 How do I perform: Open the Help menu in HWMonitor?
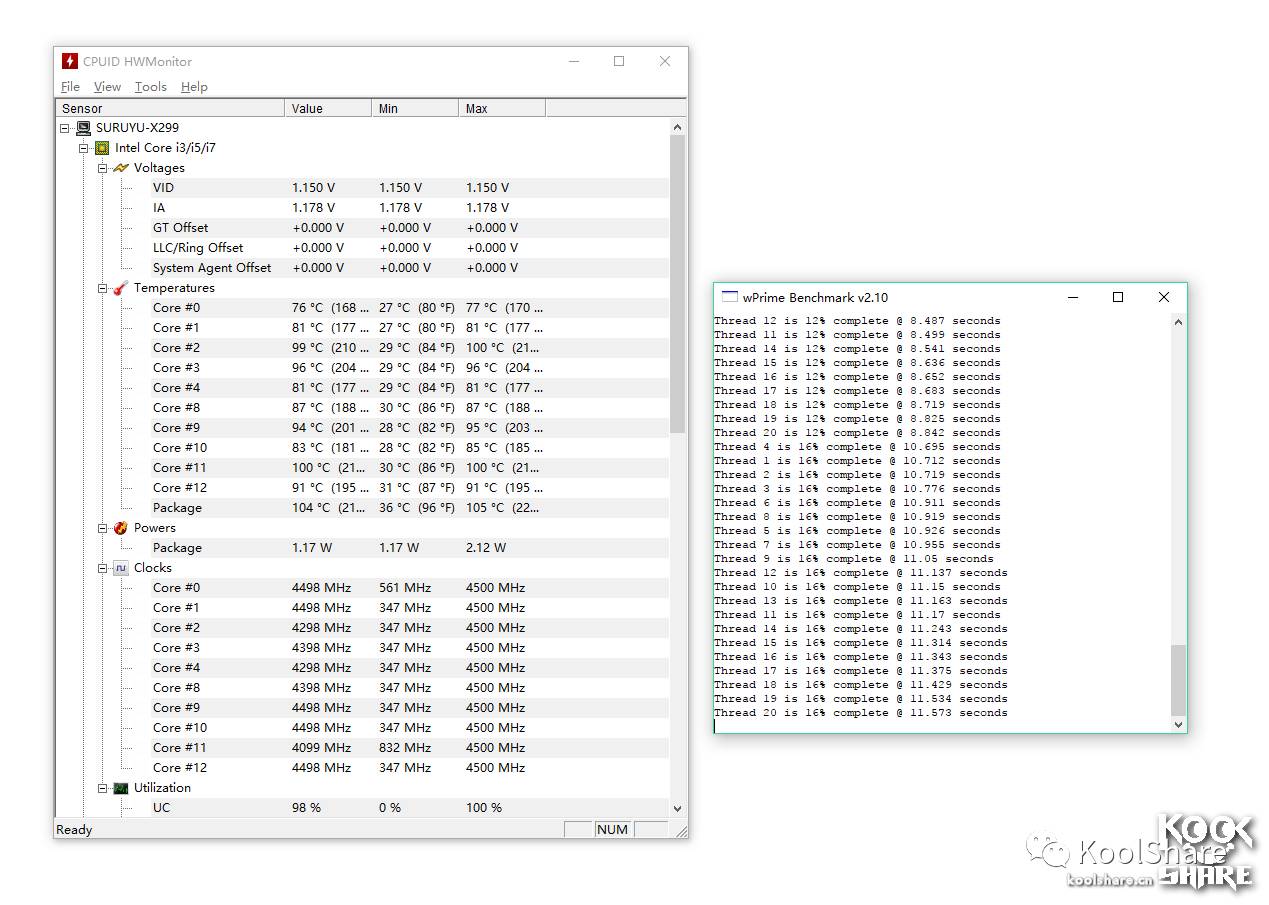[194, 87]
